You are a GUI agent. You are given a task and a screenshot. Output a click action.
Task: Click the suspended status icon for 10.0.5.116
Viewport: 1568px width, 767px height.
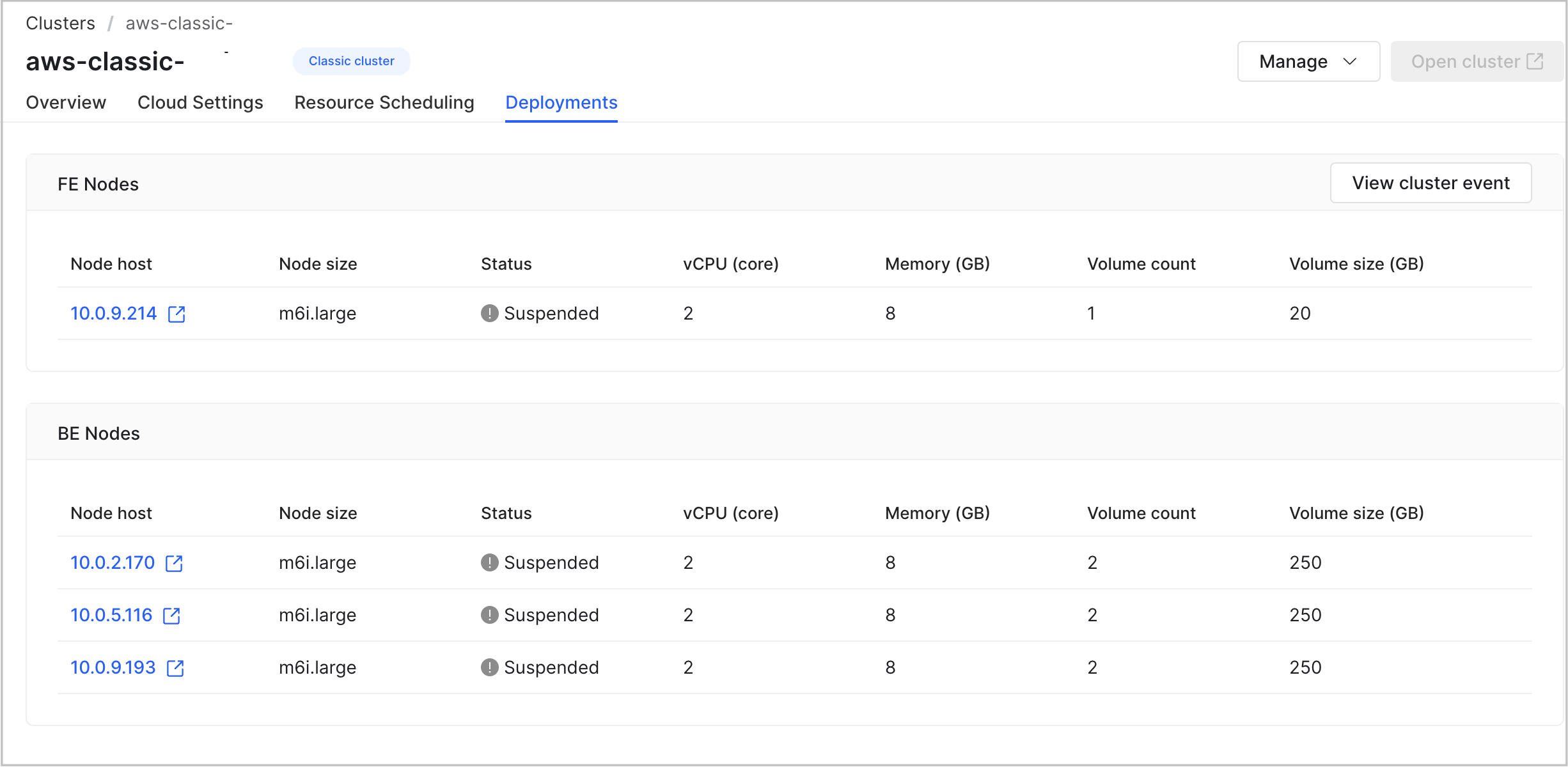[x=489, y=615]
